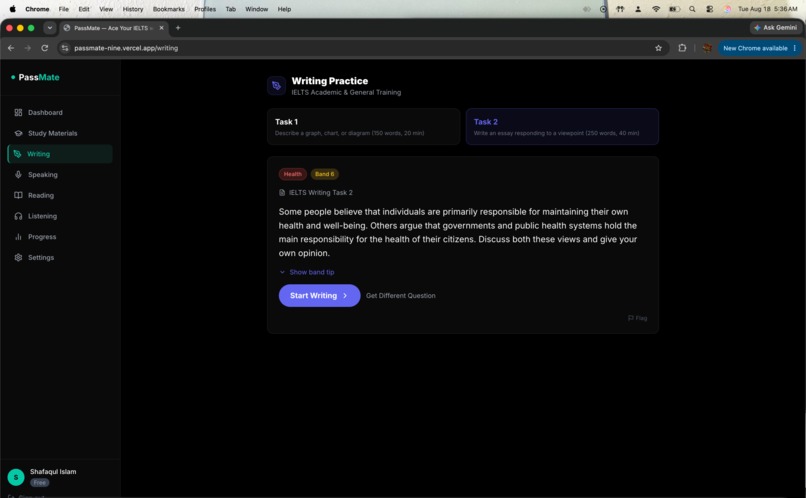View site information icon in address bar
This screenshot has height=498, width=806.
[x=65, y=48]
